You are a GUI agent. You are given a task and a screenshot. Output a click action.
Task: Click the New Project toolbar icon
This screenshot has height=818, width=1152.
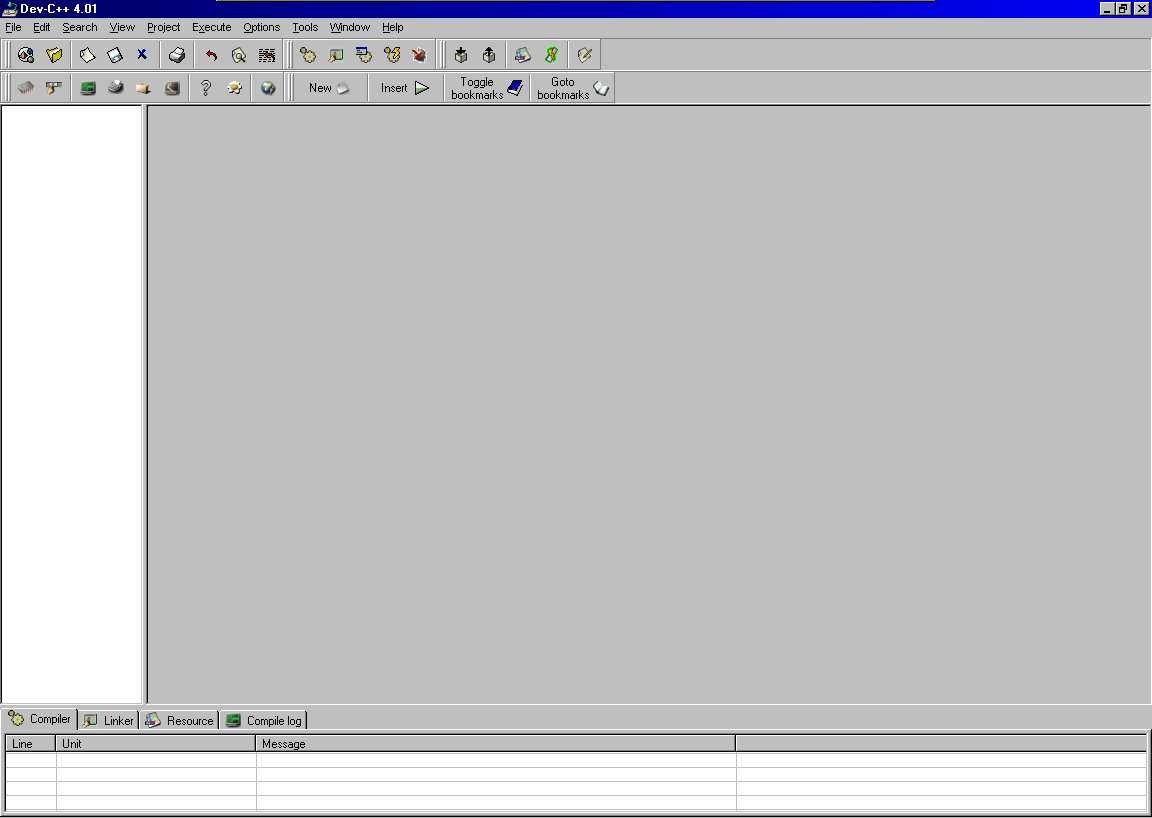[26, 55]
